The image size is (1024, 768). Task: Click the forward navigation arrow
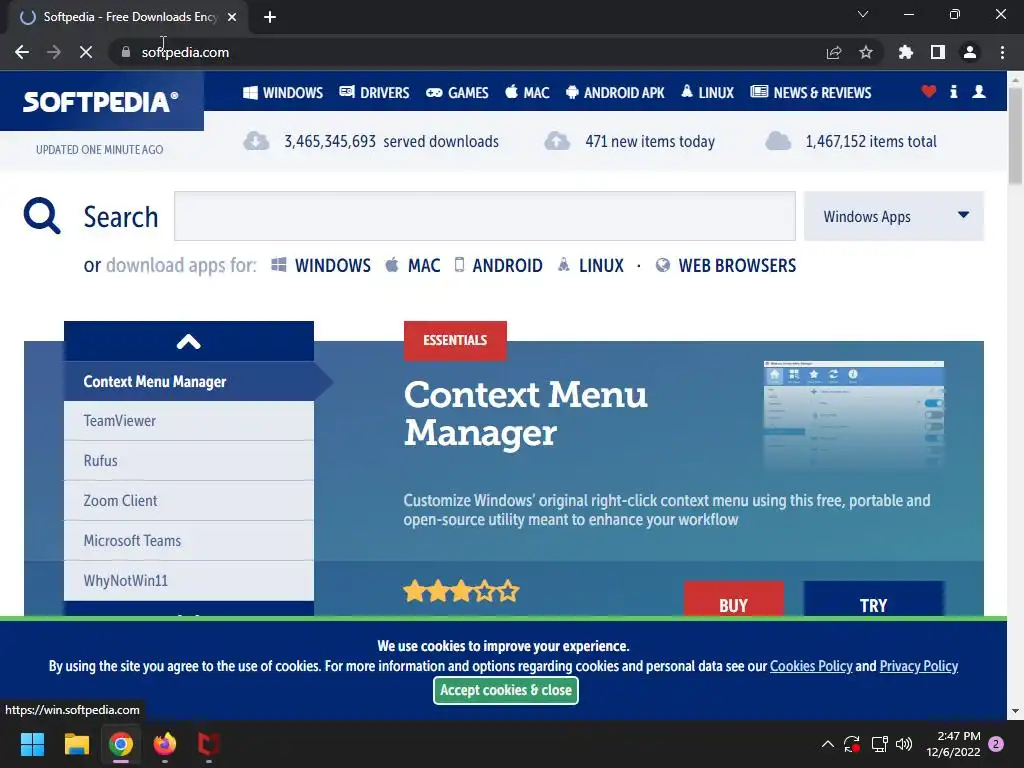tap(54, 52)
